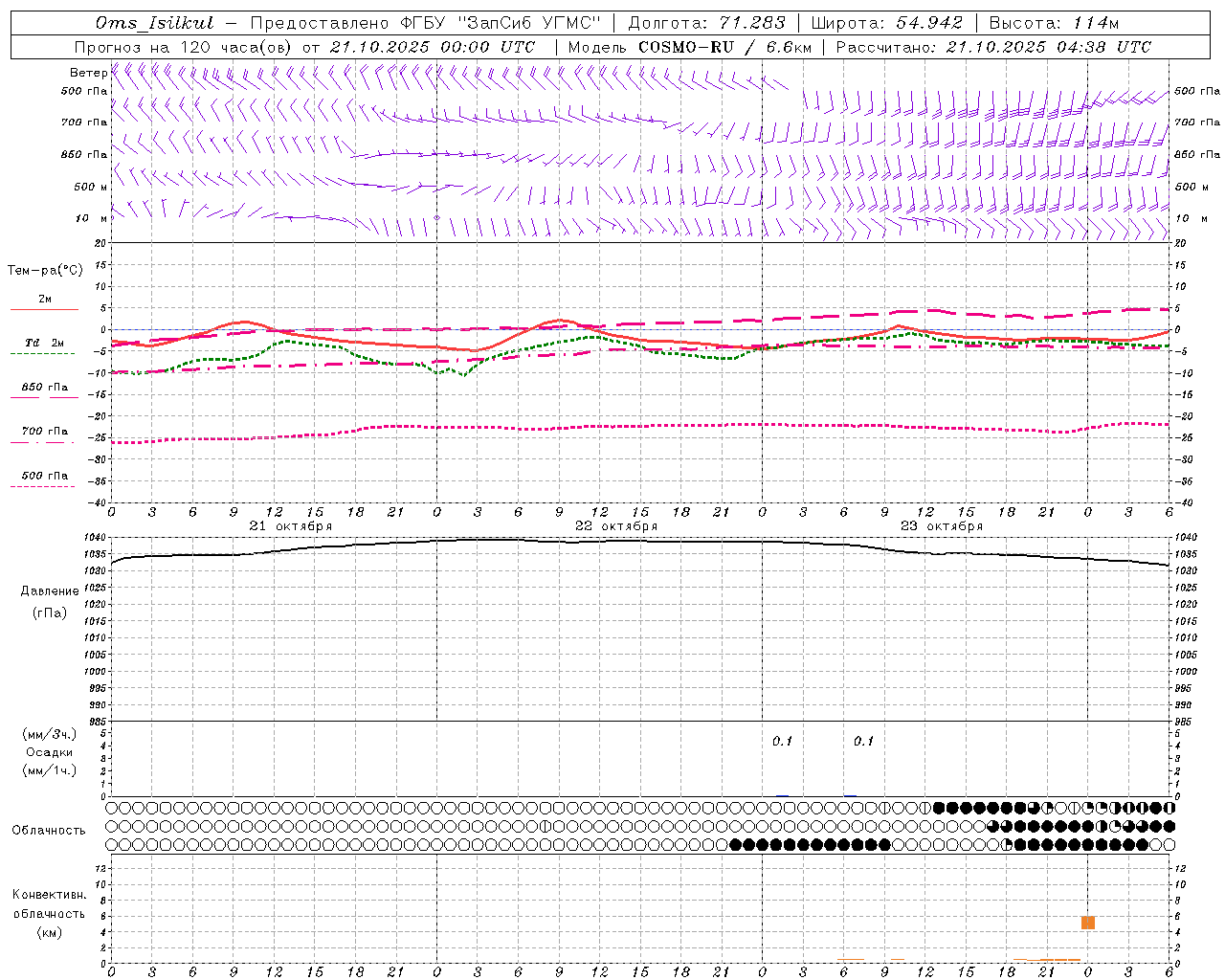This screenshot has width=1225, height=980.
Task: Click the Долгота: 71.283 field
Action: pos(706,23)
